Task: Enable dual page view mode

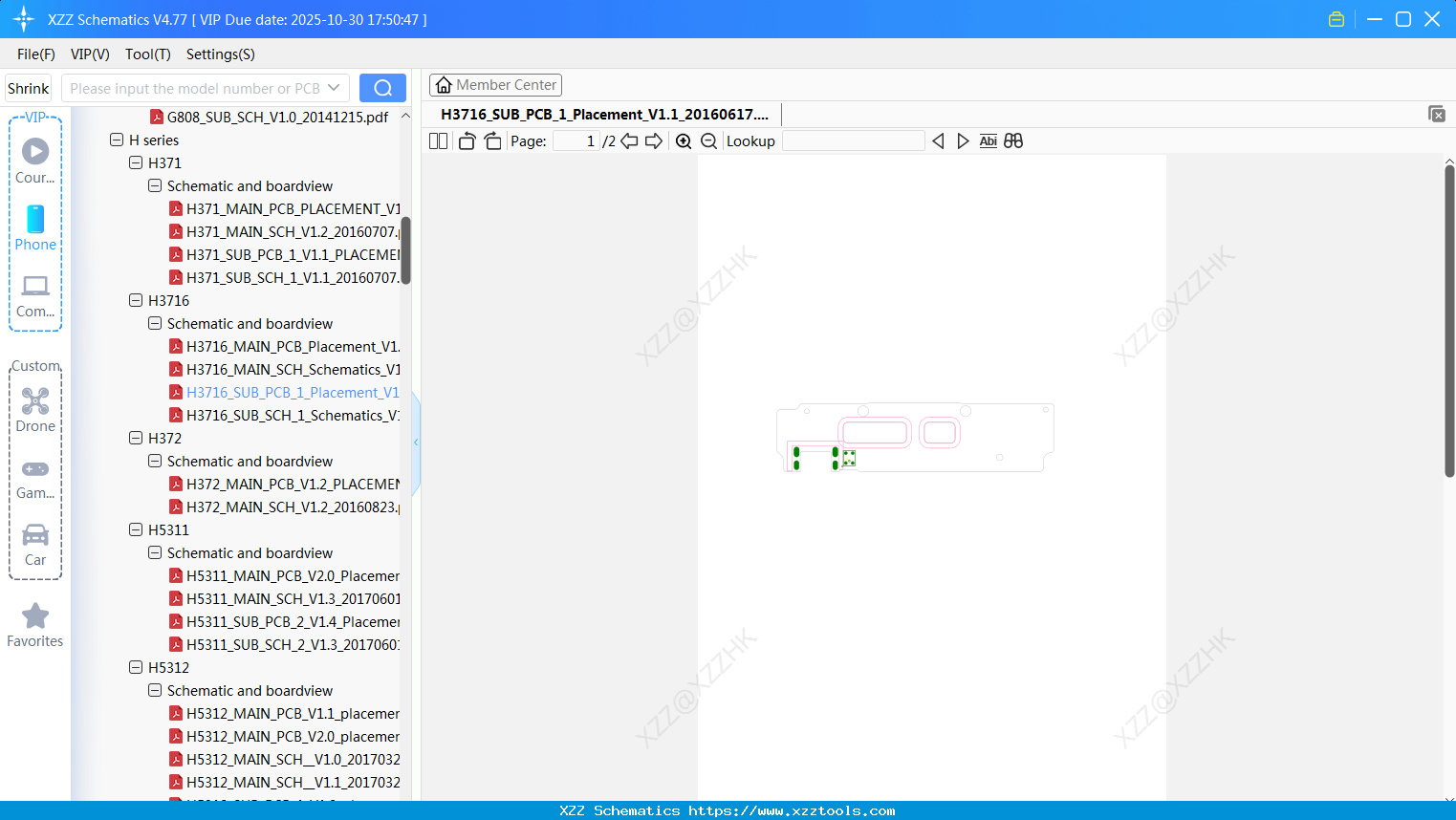Action: [x=438, y=140]
